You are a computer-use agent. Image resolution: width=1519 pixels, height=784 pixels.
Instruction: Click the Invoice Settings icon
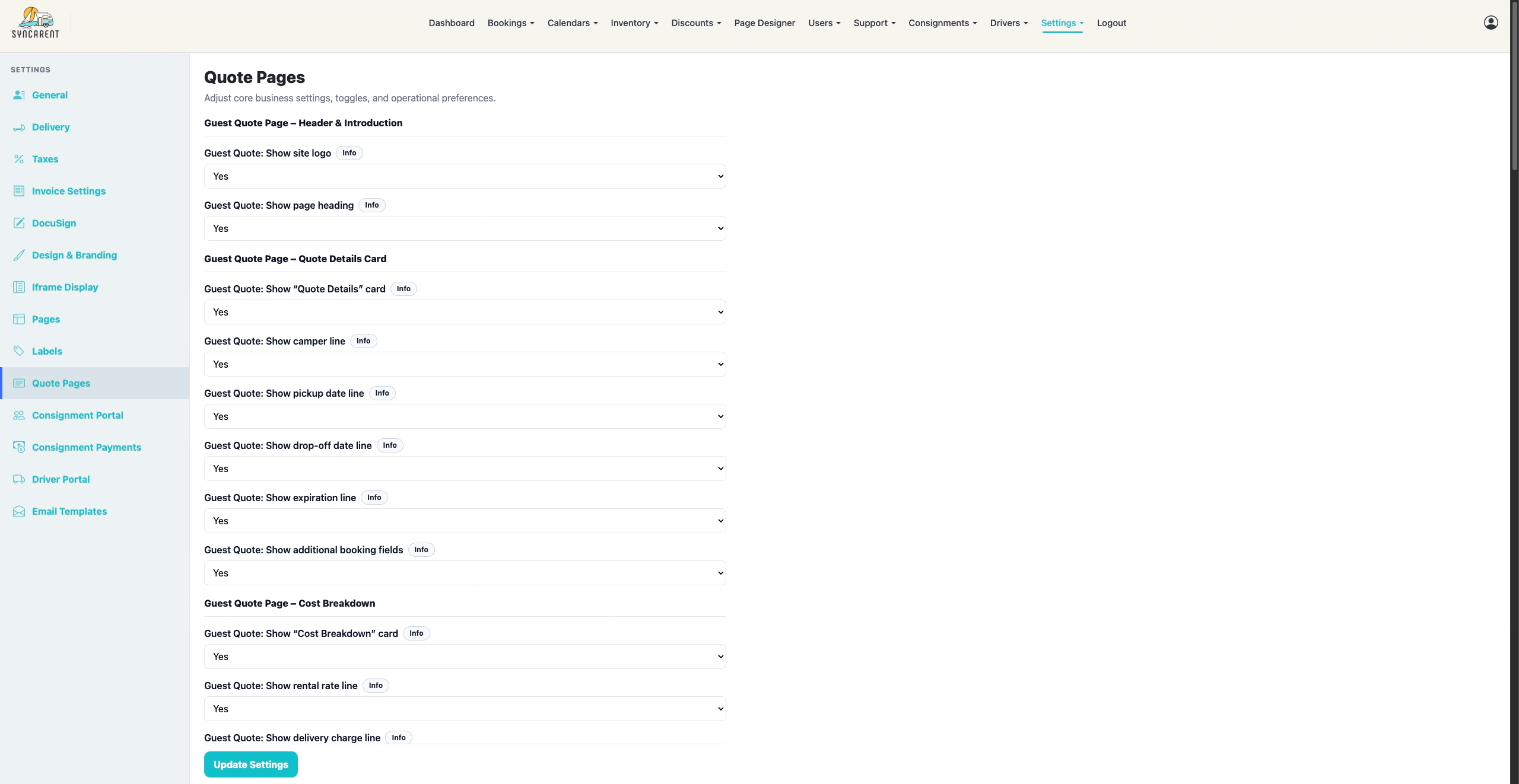point(19,191)
